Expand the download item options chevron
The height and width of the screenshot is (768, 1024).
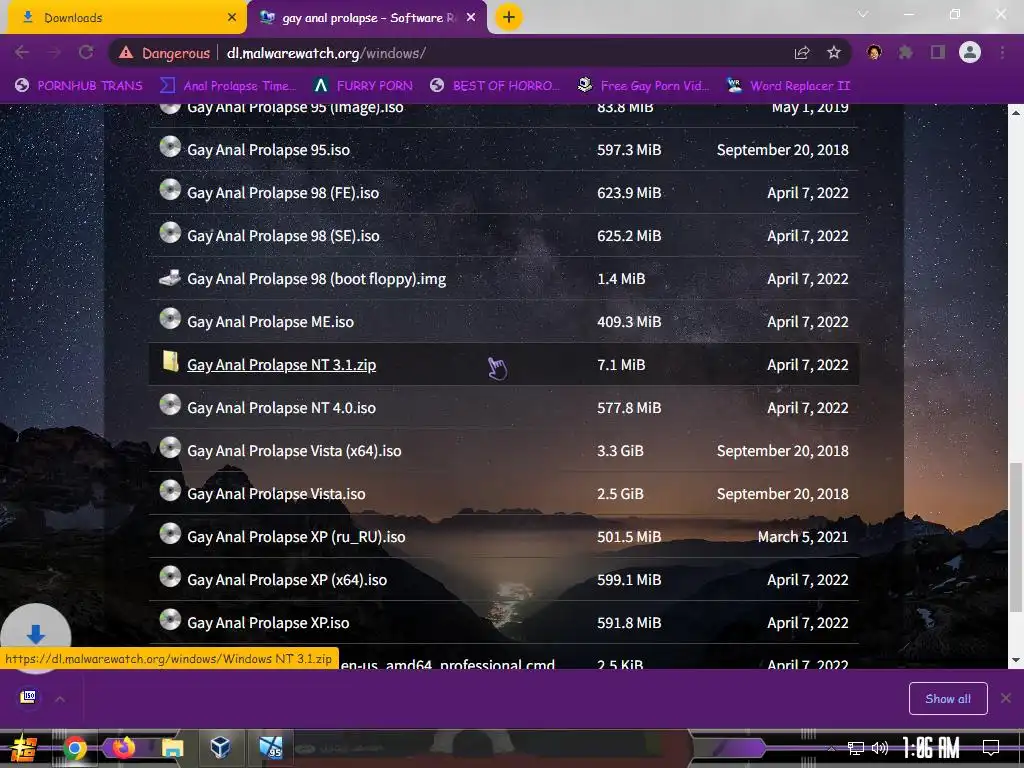[x=59, y=699]
